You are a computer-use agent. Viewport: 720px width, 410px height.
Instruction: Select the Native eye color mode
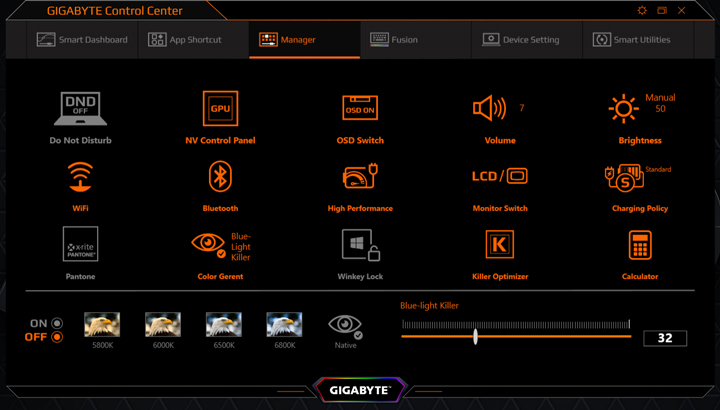(345, 326)
